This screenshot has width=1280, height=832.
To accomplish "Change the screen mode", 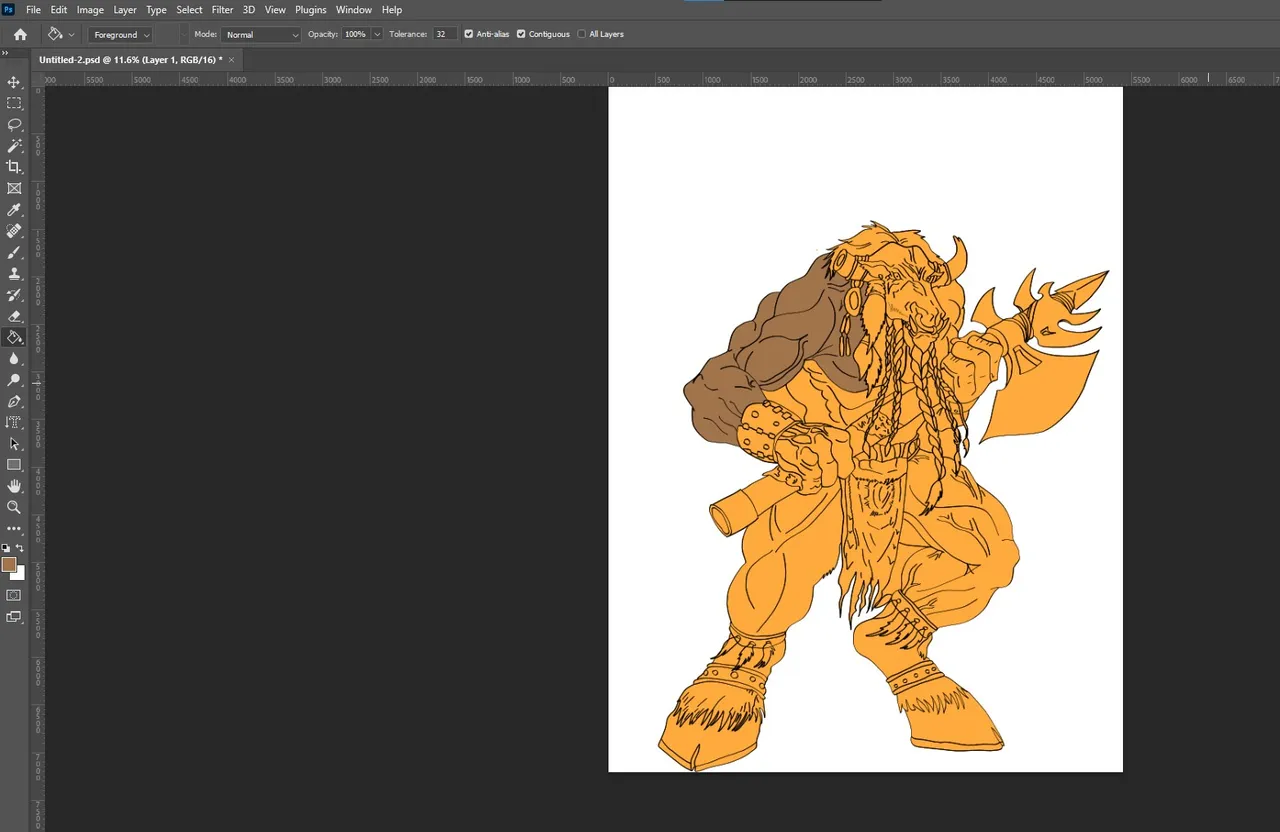I will coord(14,617).
